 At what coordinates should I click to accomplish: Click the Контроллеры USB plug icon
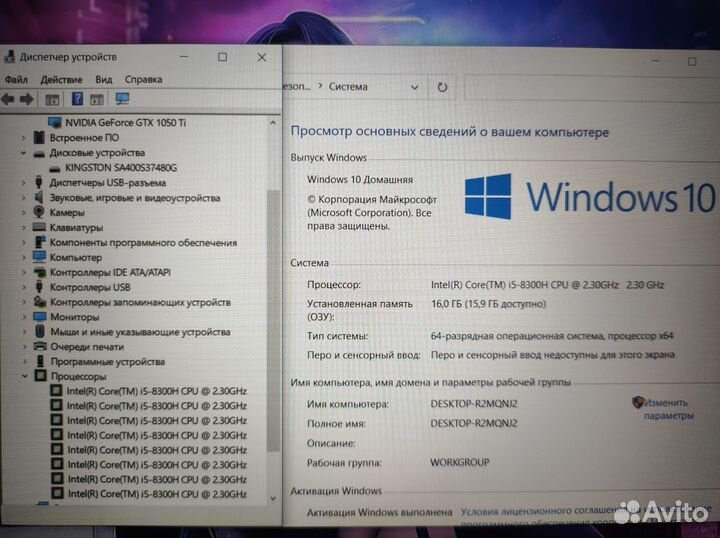(x=39, y=287)
